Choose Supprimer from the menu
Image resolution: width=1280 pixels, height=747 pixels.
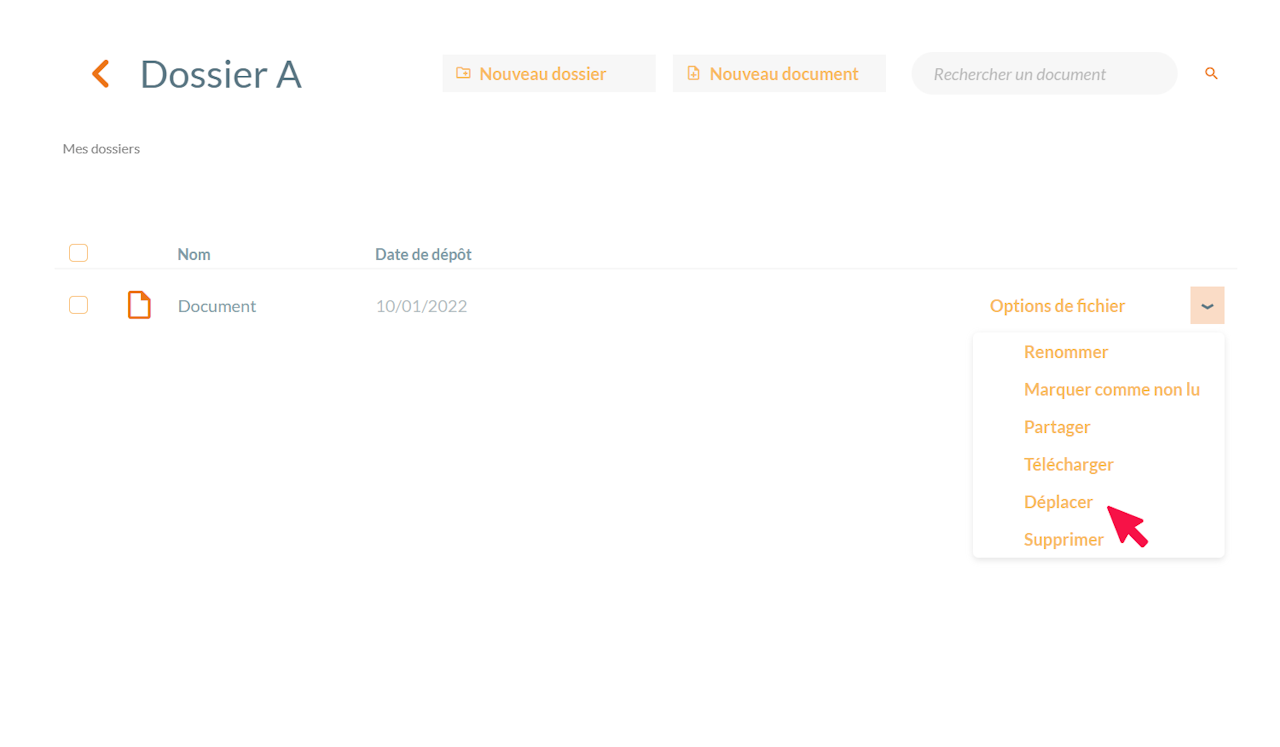(1063, 540)
